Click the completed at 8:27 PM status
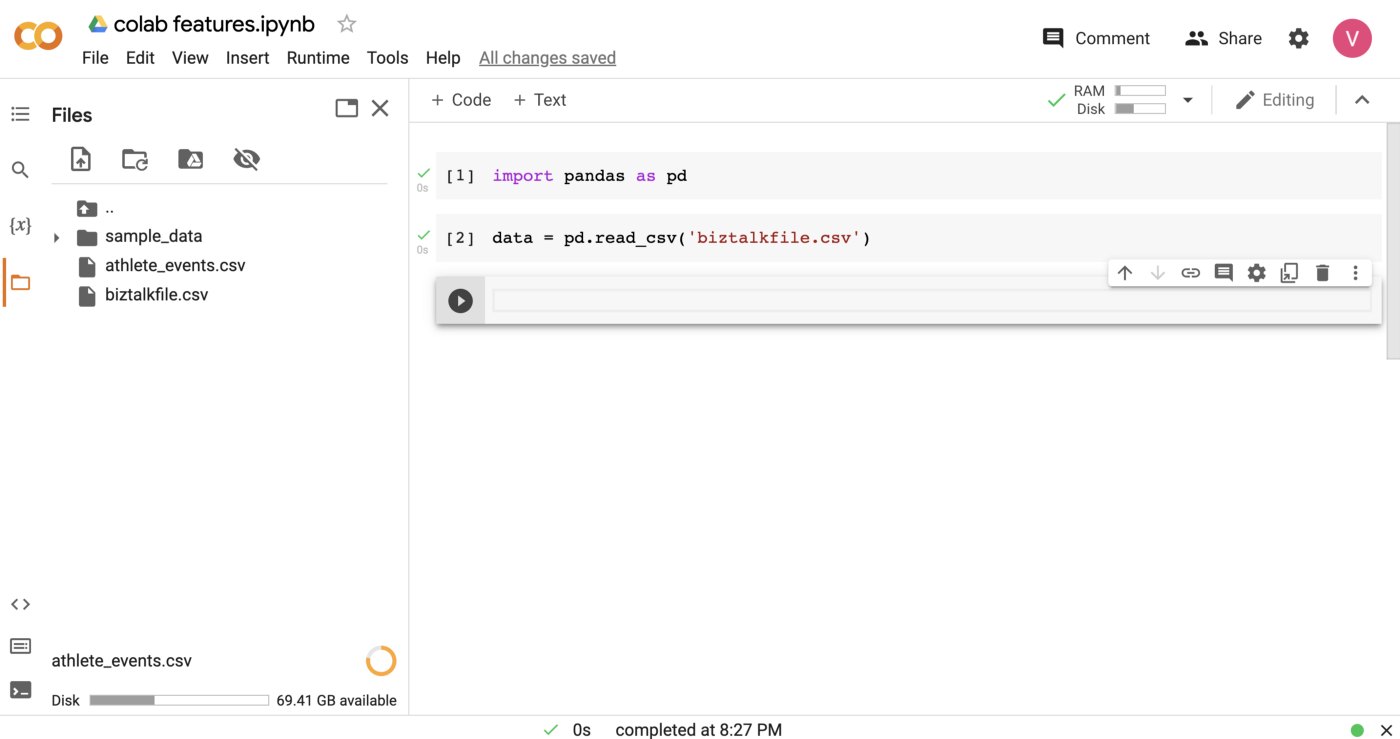1400x739 pixels. point(698,730)
